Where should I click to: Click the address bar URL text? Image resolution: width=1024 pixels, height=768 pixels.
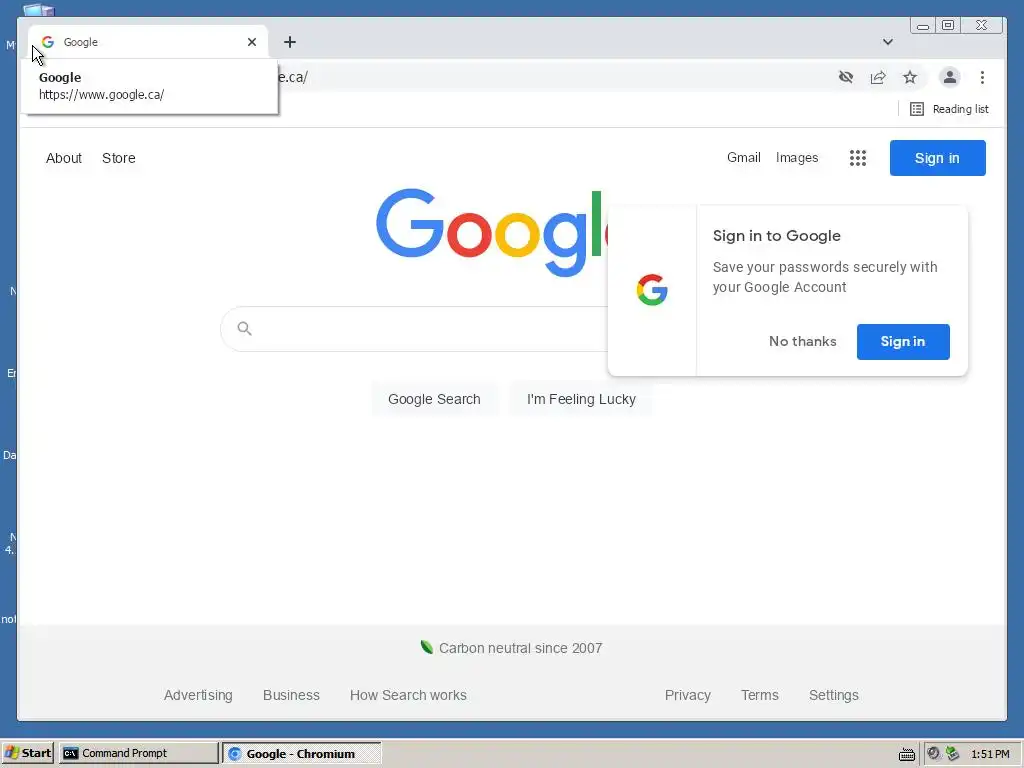[292, 77]
